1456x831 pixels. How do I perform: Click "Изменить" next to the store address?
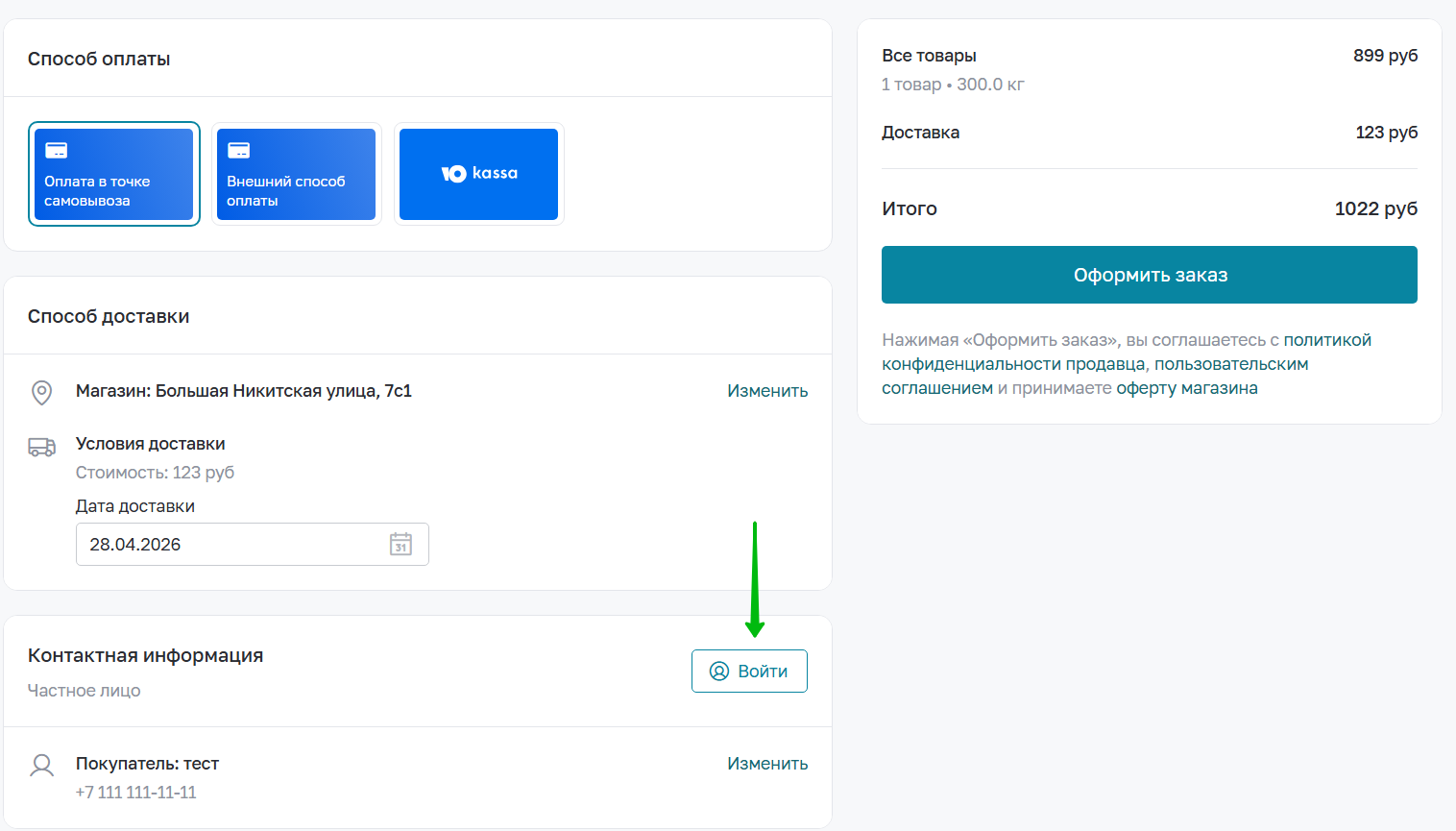(766, 391)
